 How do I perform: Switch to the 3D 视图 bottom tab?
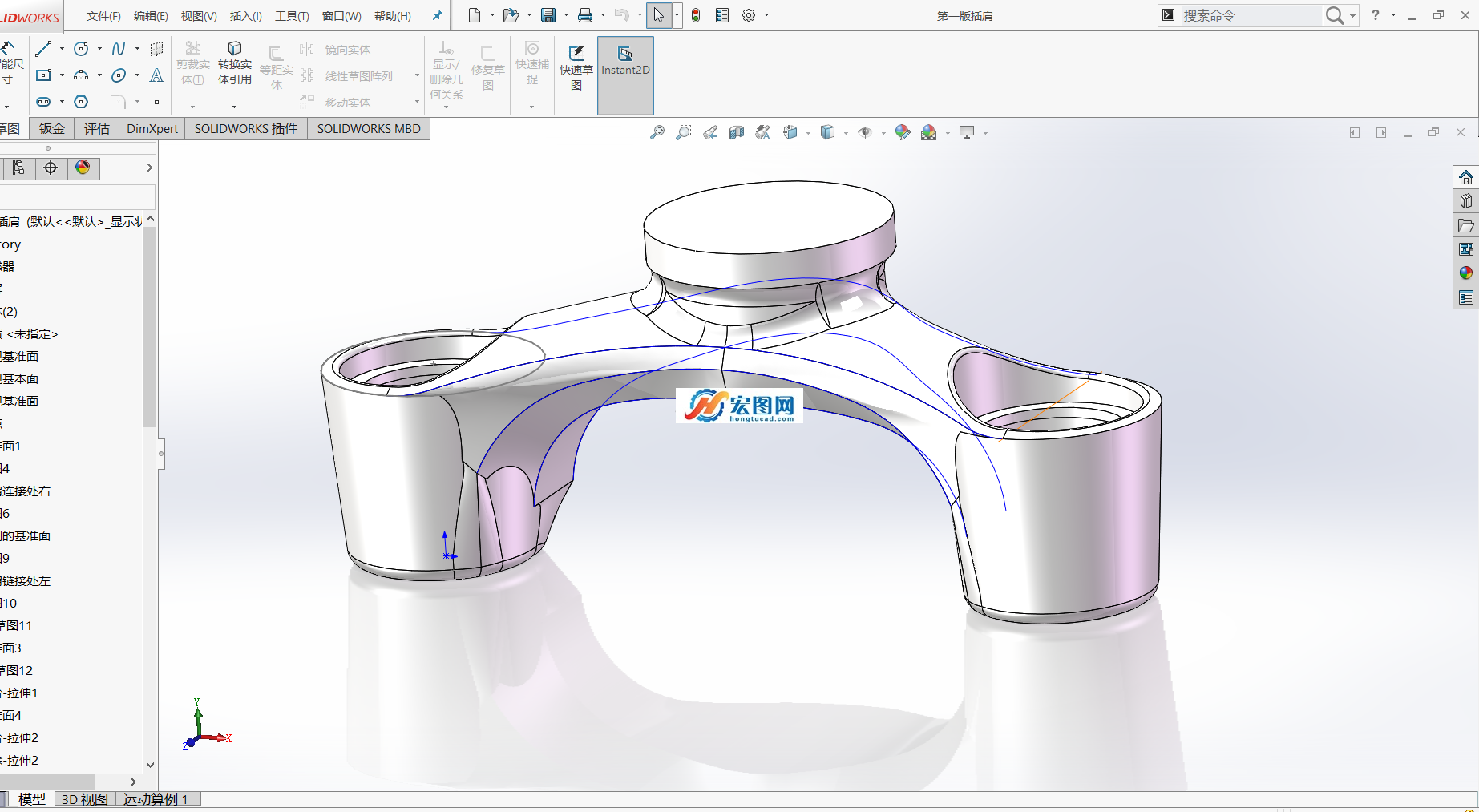pyautogui.click(x=85, y=799)
